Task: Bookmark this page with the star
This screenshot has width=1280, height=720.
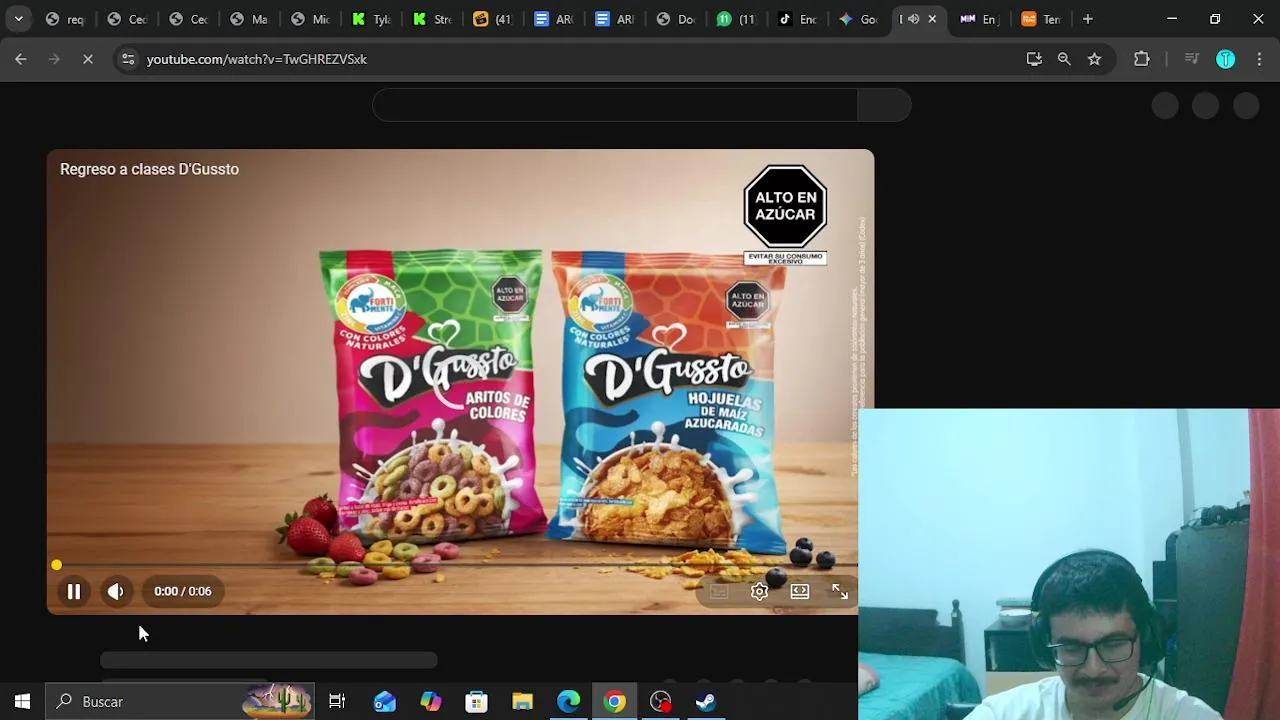Action: [x=1094, y=59]
